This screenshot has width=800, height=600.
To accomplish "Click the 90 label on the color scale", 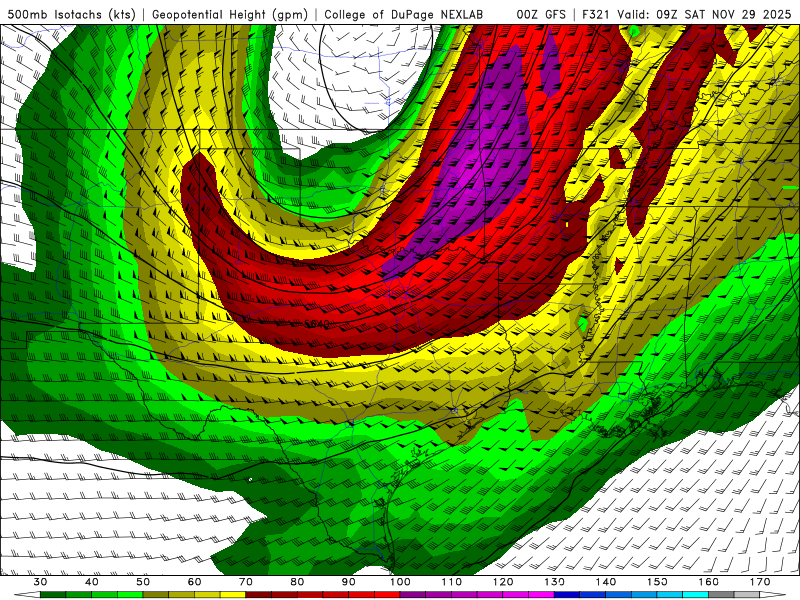I will tap(348, 582).
